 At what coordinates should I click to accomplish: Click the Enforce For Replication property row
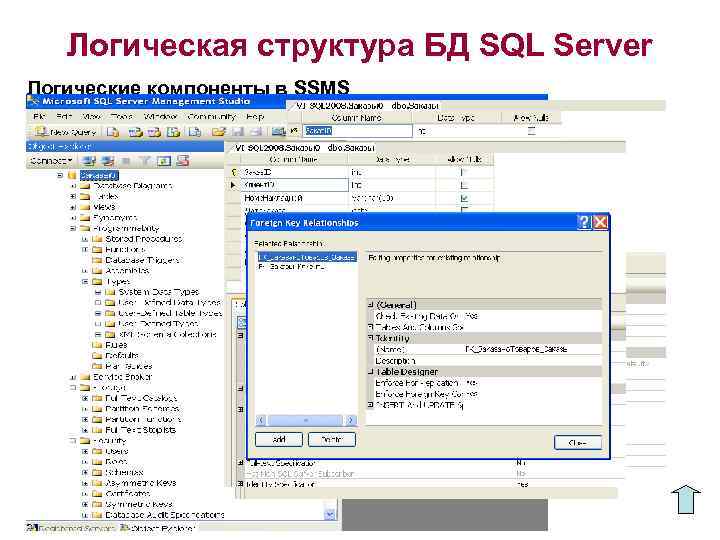tap(486, 383)
